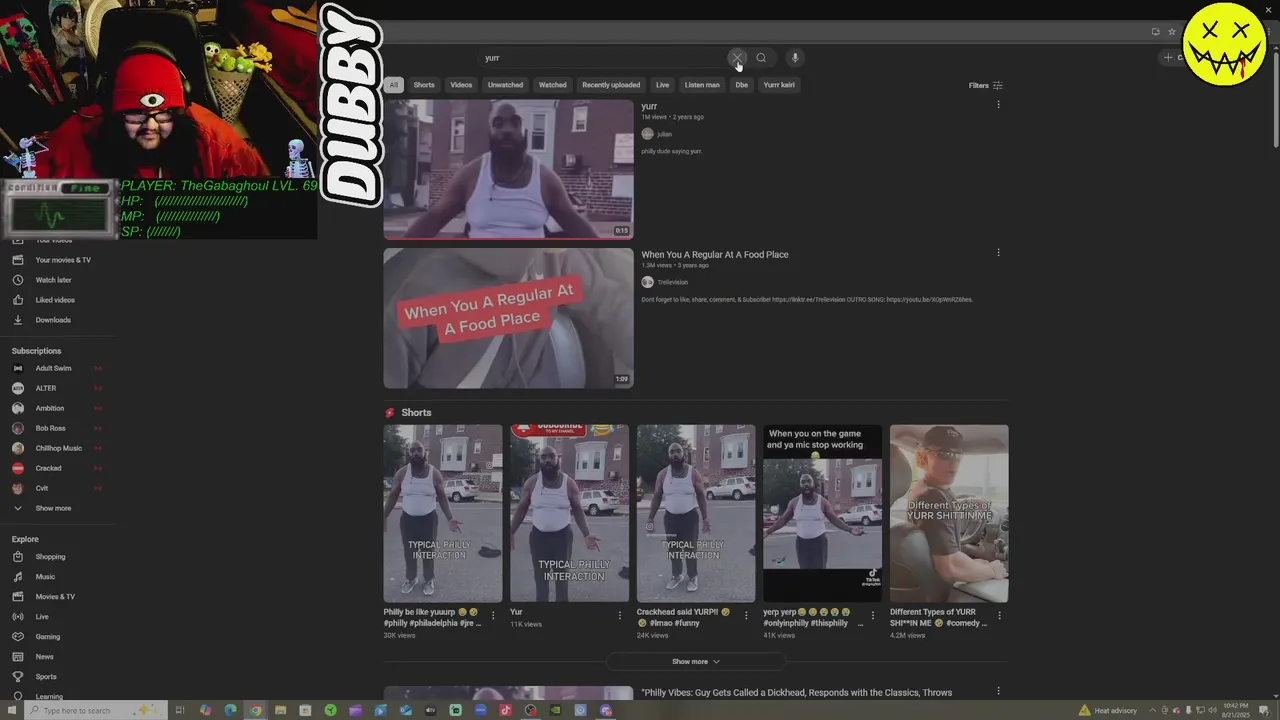Screen dimensions: 1280x720
Task: Open Microsoft Edge from taskbar
Action: point(230,711)
